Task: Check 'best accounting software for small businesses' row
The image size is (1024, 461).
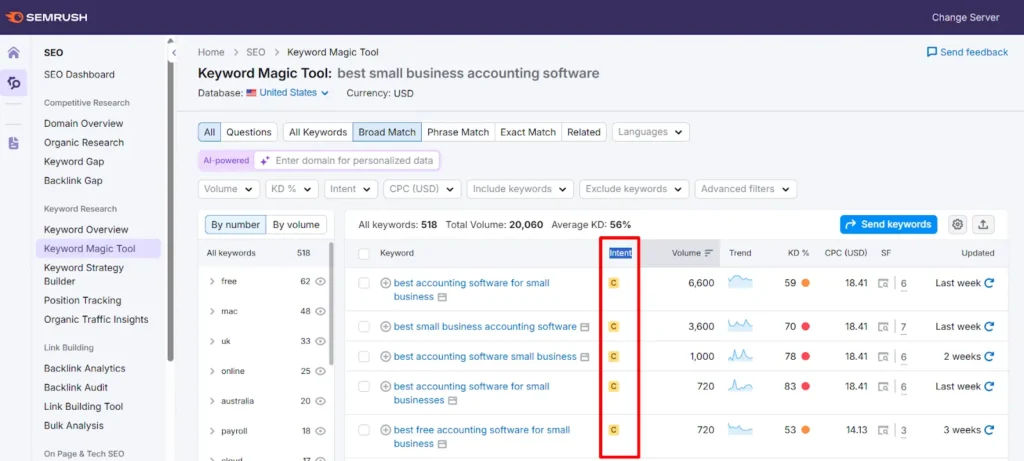Action: 364,387
